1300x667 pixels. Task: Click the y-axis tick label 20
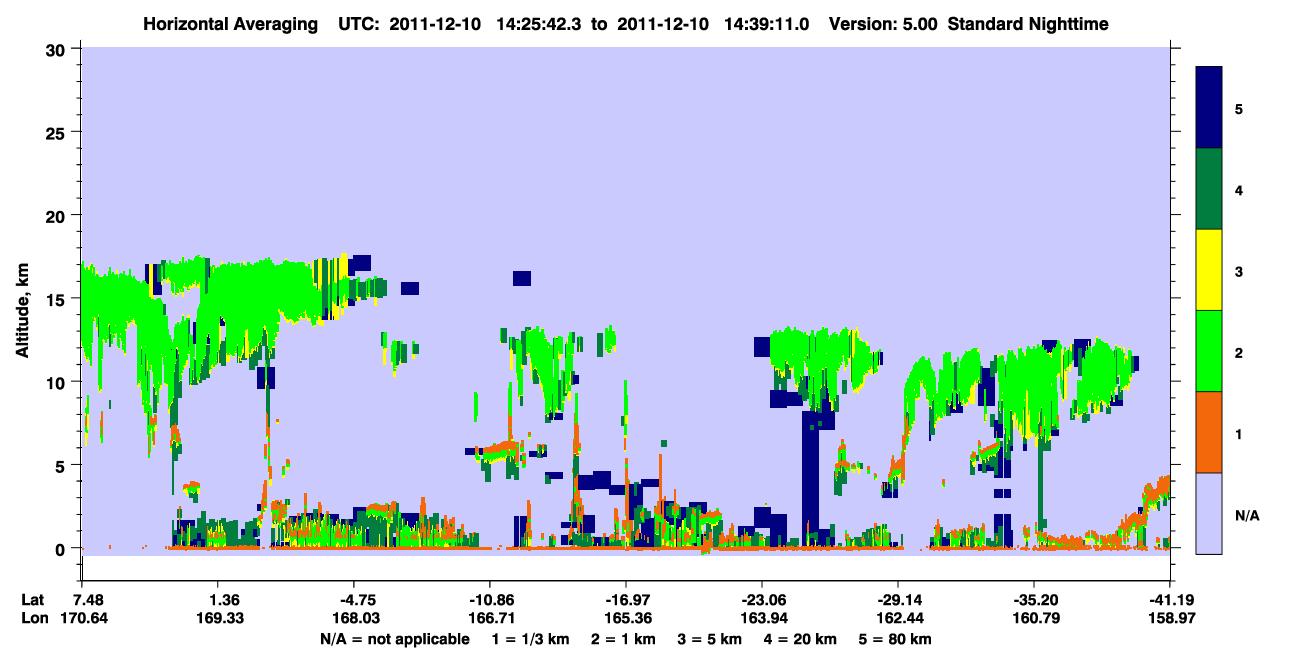(58, 215)
